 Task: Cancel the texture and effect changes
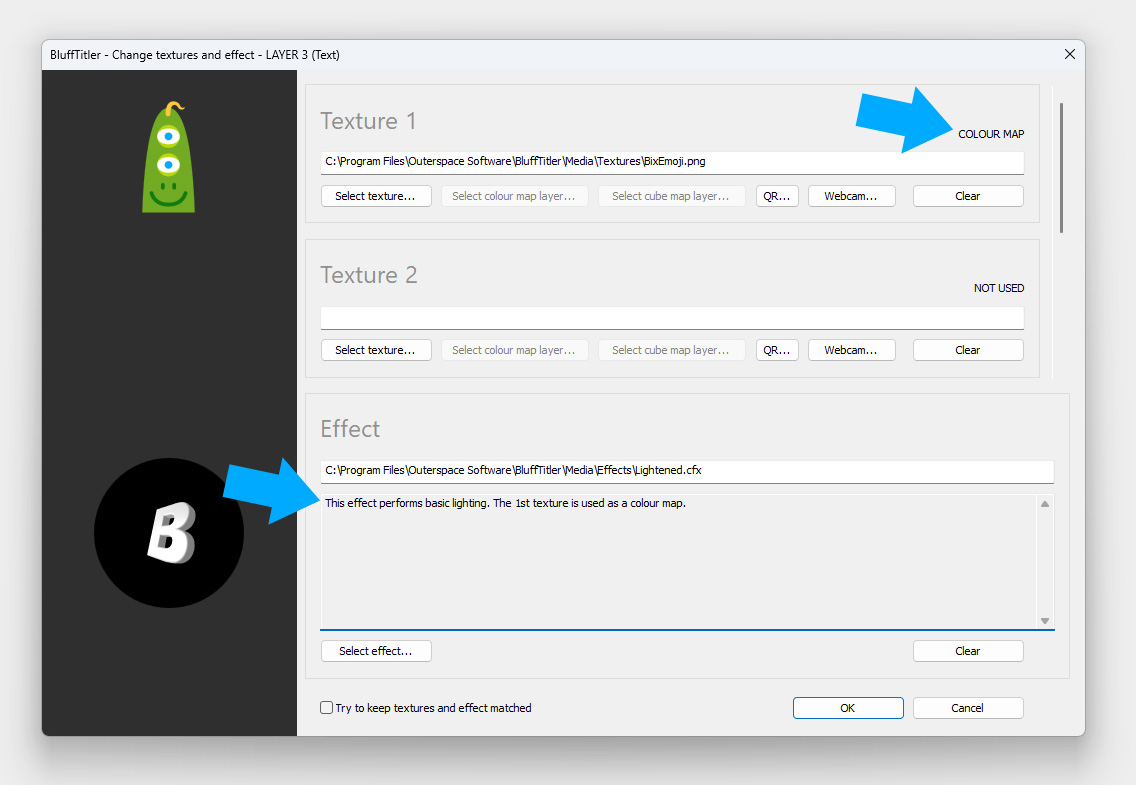tap(968, 708)
